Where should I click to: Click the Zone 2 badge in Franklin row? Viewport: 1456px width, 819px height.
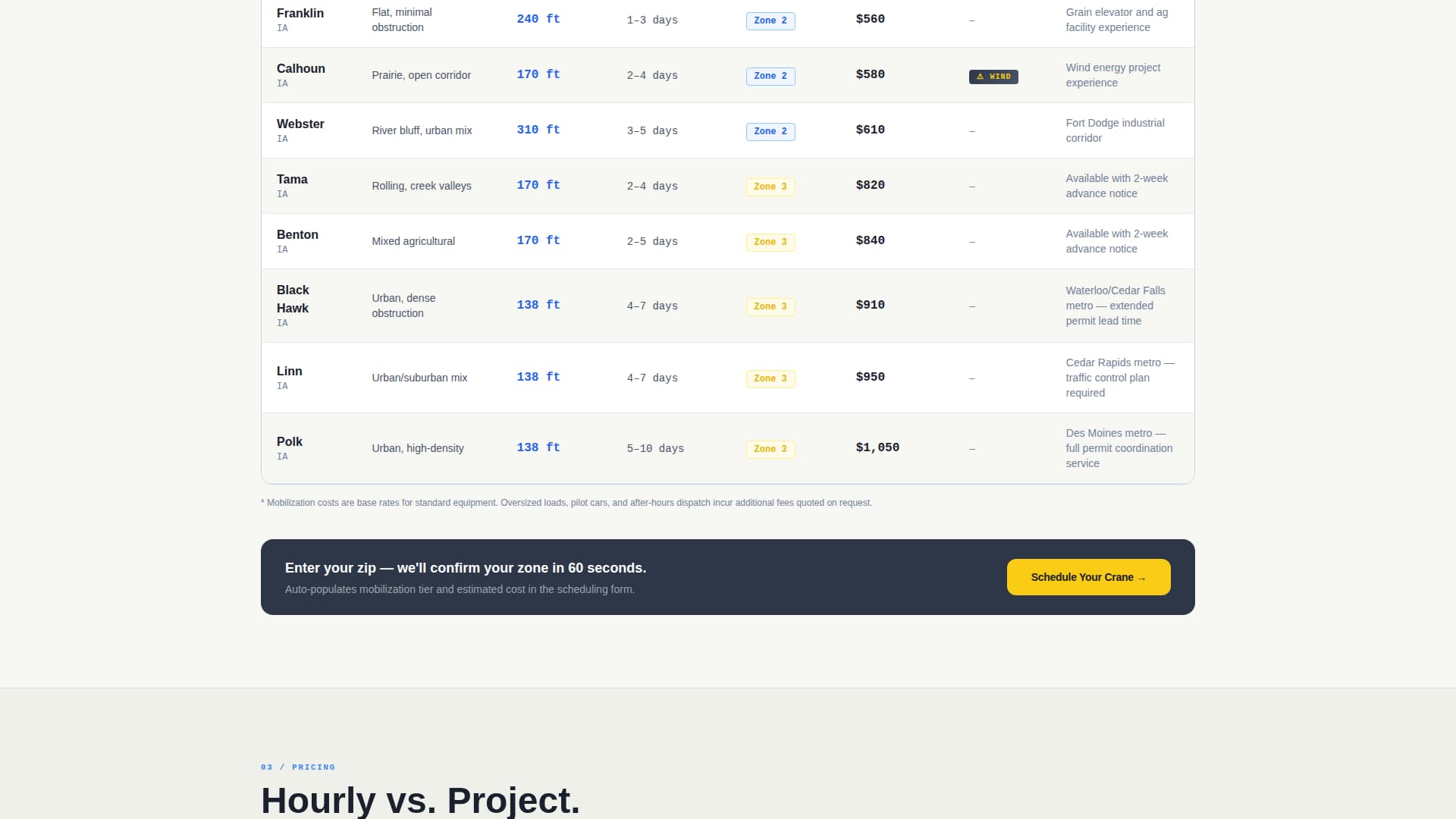(770, 20)
